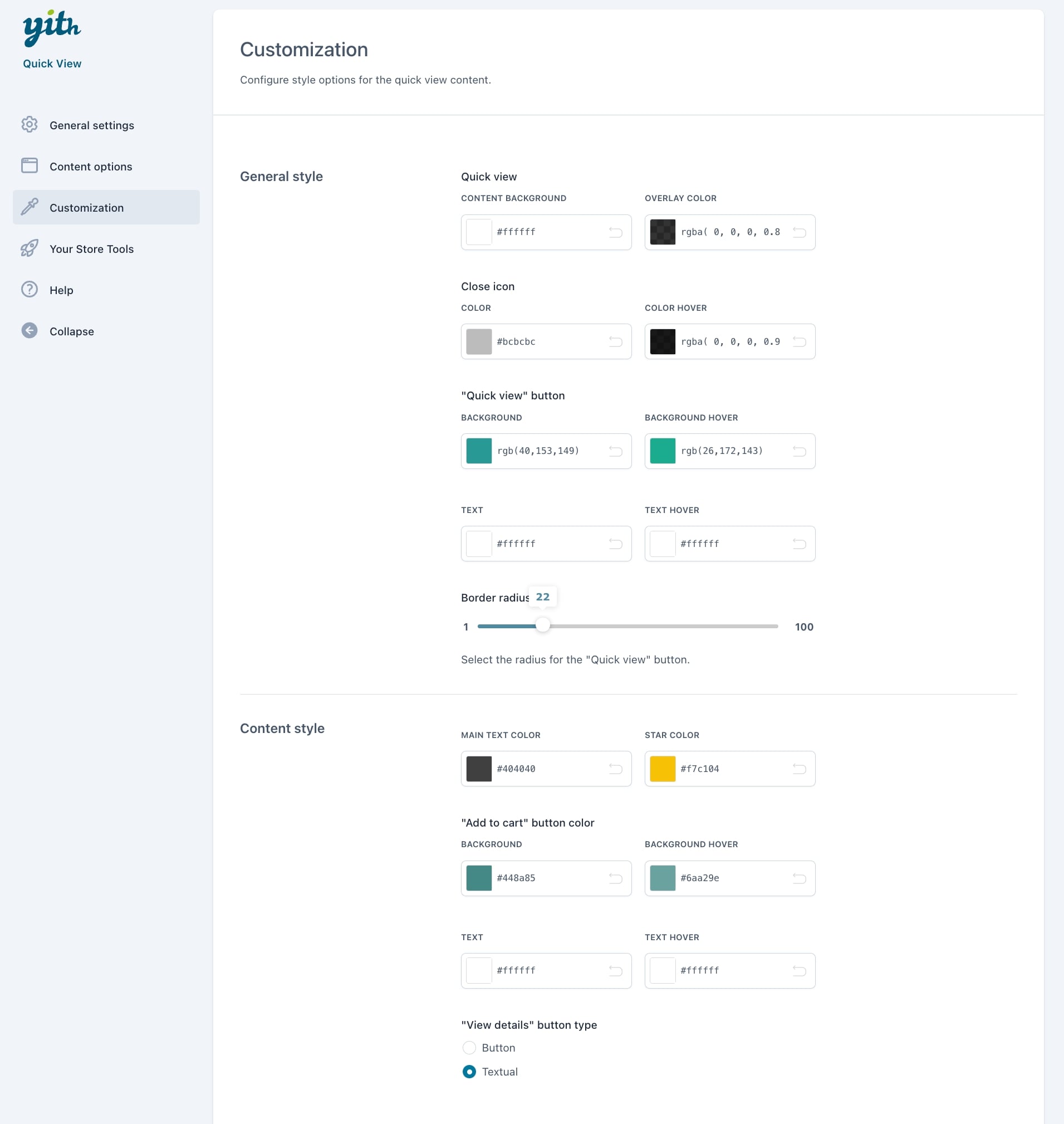Select the Textual radio option

[x=469, y=1072]
